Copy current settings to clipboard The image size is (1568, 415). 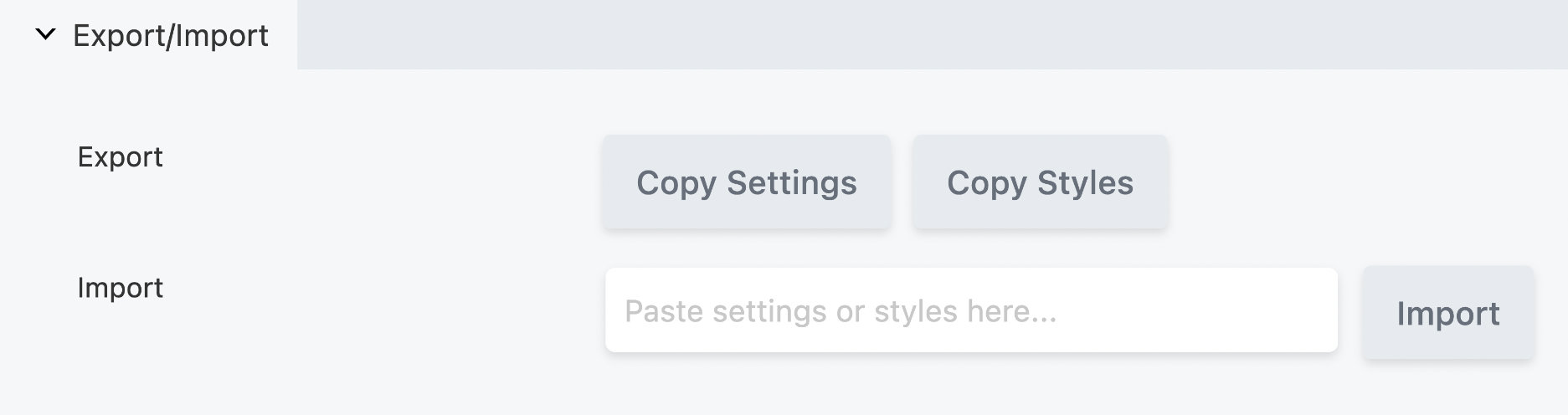746,182
